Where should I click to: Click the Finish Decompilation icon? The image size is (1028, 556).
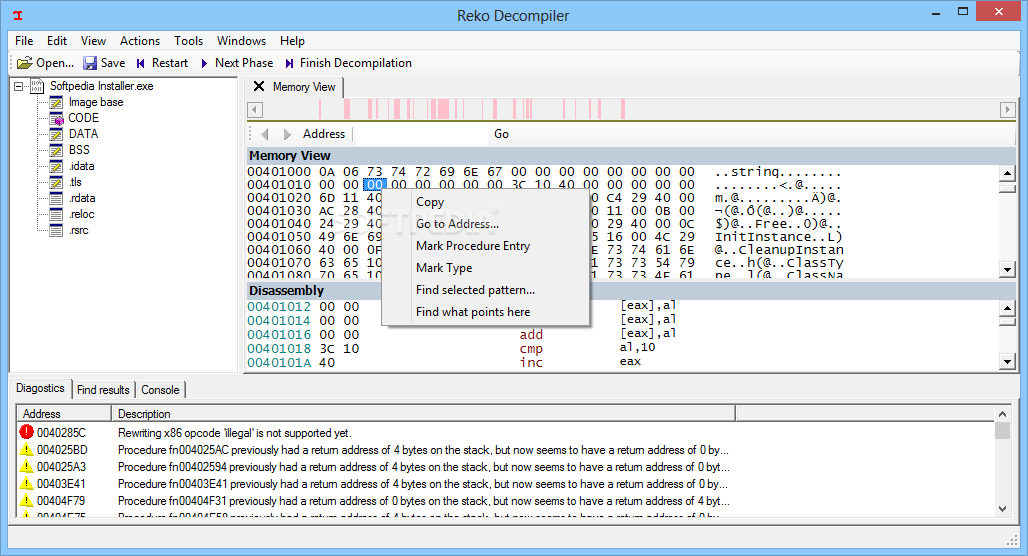pyautogui.click(x=289, y=63)
